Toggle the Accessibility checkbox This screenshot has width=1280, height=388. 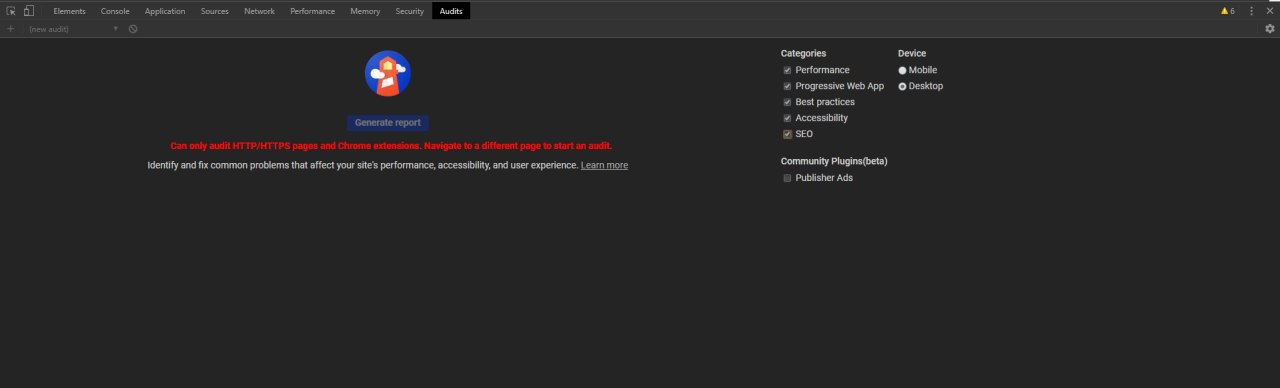(x=787, y=118)
